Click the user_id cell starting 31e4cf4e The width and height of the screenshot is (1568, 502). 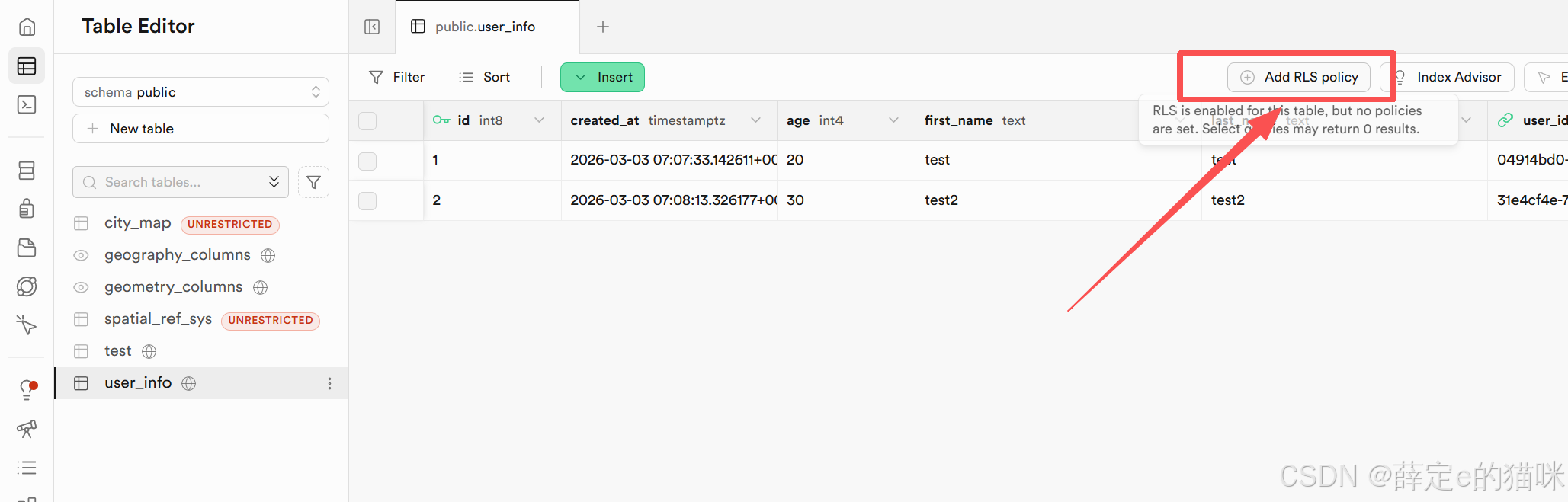click(x=1528, y=200)
